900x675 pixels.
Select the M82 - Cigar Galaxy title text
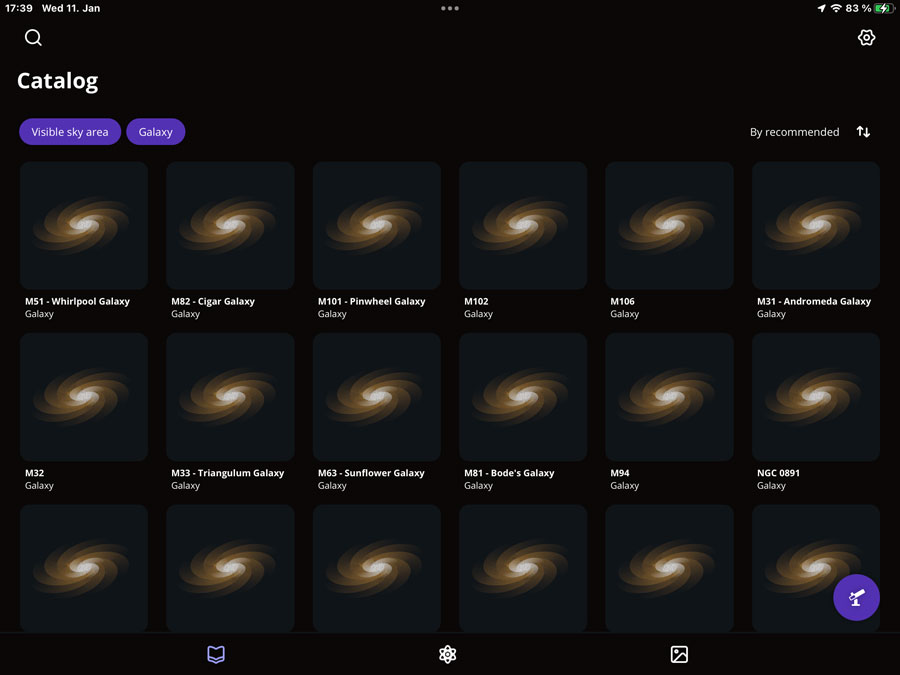[x=213, y=301]
